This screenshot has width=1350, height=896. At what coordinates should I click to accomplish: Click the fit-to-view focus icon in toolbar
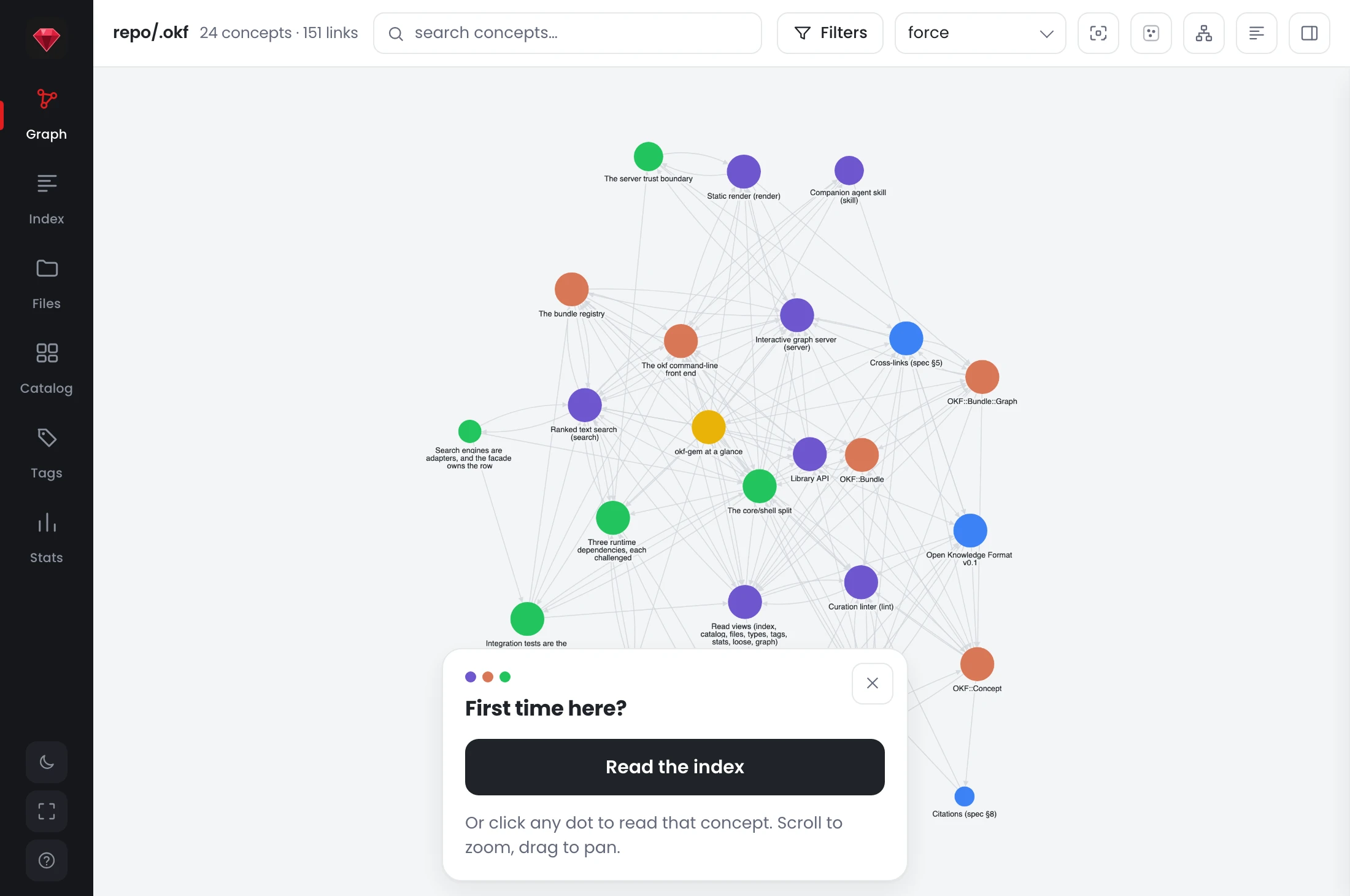coord(1098,33)
